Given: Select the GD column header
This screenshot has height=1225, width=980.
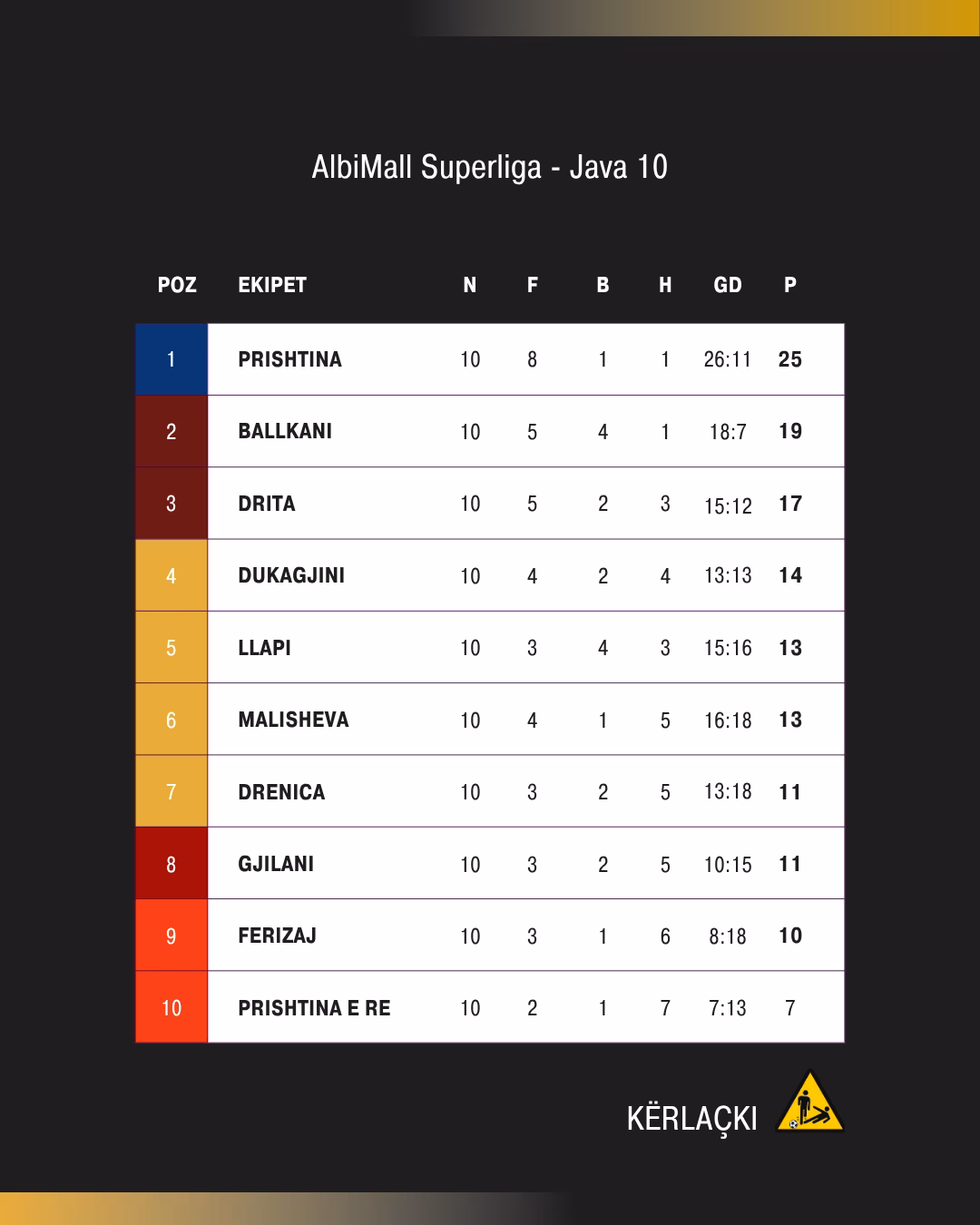Looking at the screenshot, I should coord(728,285).
